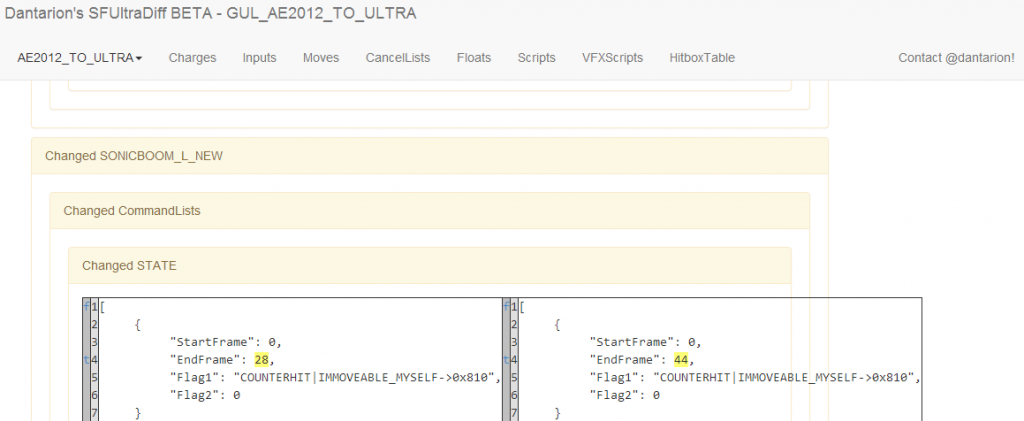Collapse the Changed SONICBOOM_L_NEW panel header
Viewport: 1024px width, 421px height.
[430, 156]
